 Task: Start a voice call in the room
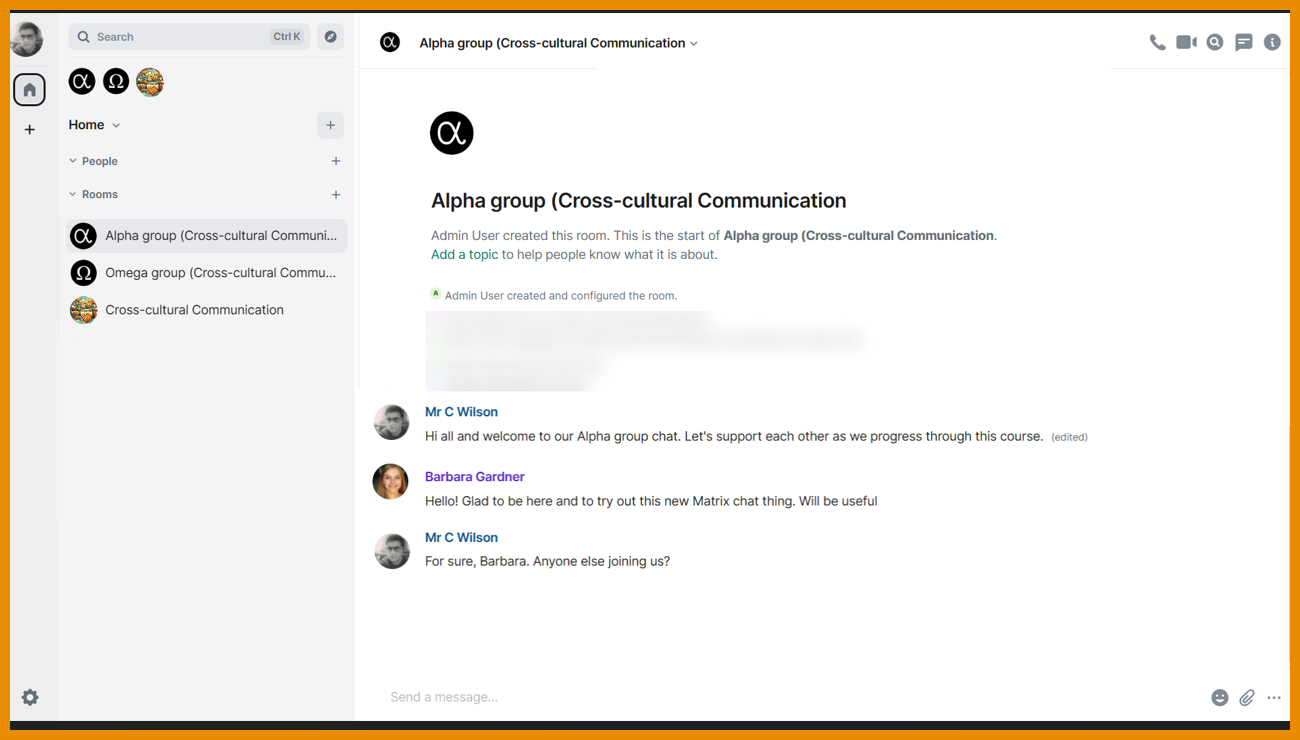1157,43
